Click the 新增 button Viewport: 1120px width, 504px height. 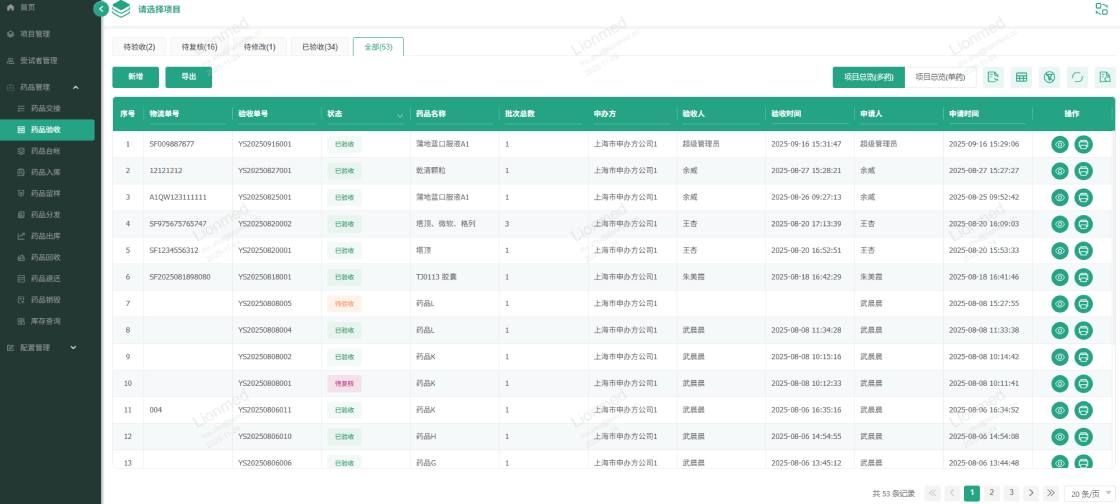click(134, 77)
